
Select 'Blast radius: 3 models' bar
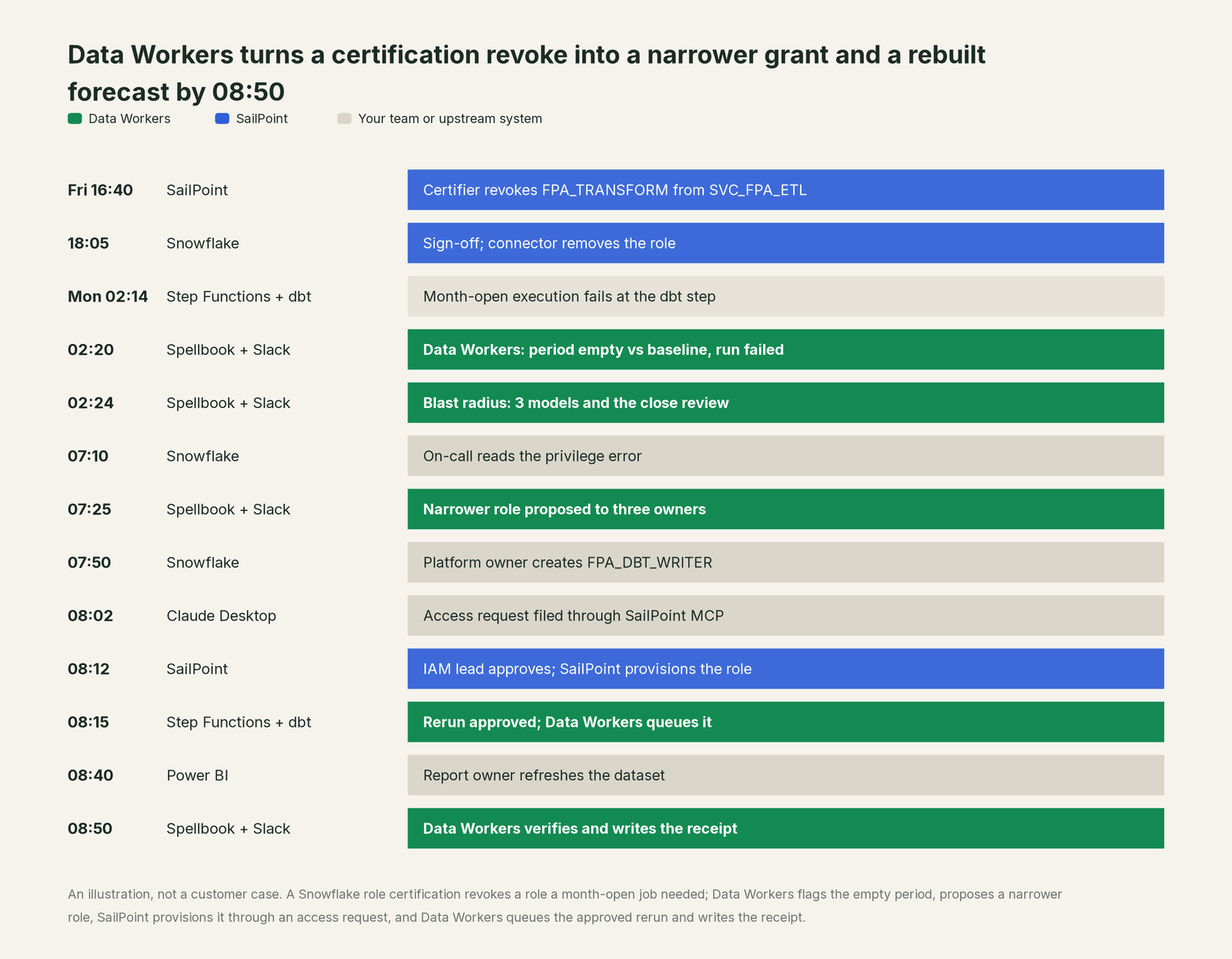click(x=785, y=403)
